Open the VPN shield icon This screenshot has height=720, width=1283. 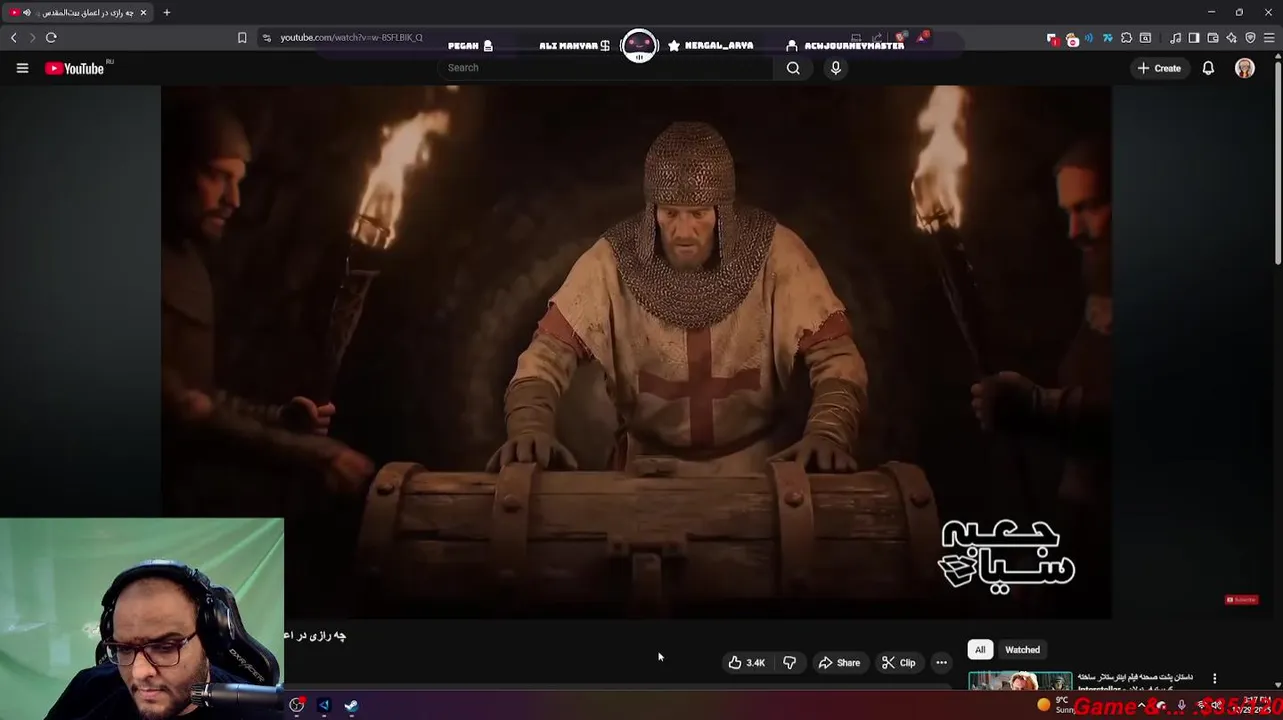pyautogui.click(x=1251, y=38)
